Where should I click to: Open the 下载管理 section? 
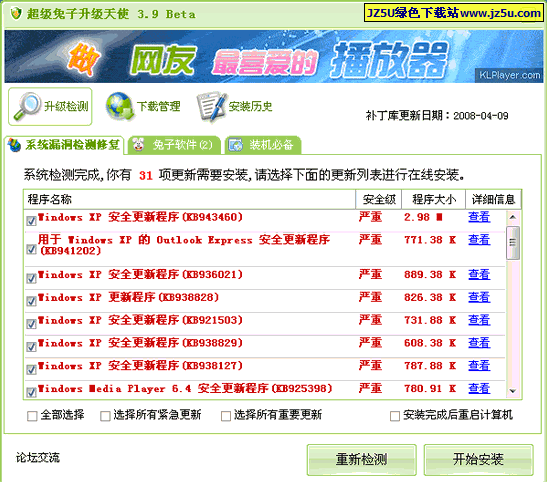(143, 106)
